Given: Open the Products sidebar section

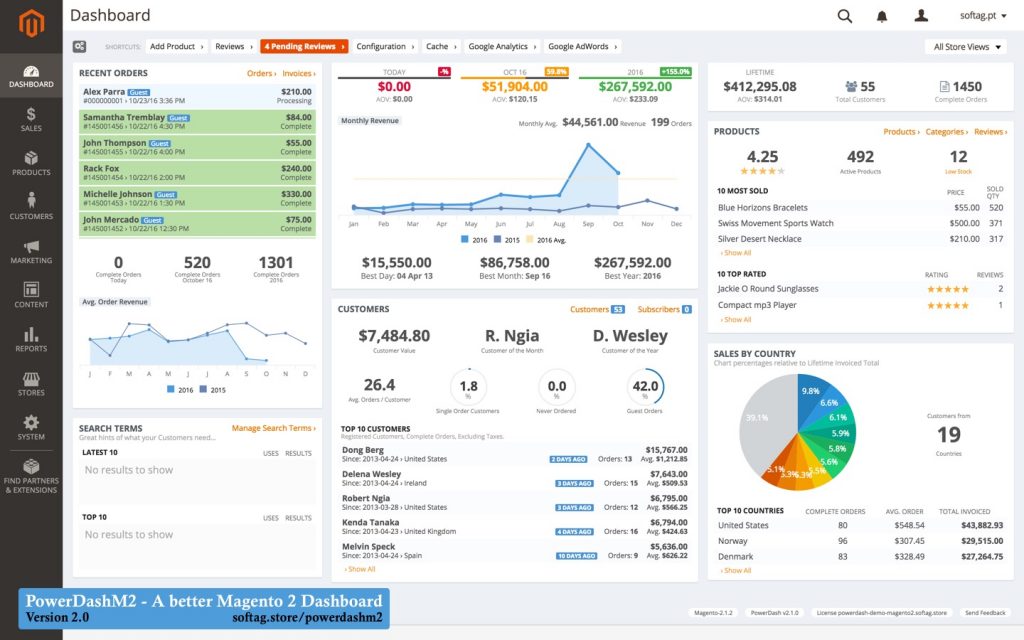Looking at the screenshot, I should (x=31, y=163).
